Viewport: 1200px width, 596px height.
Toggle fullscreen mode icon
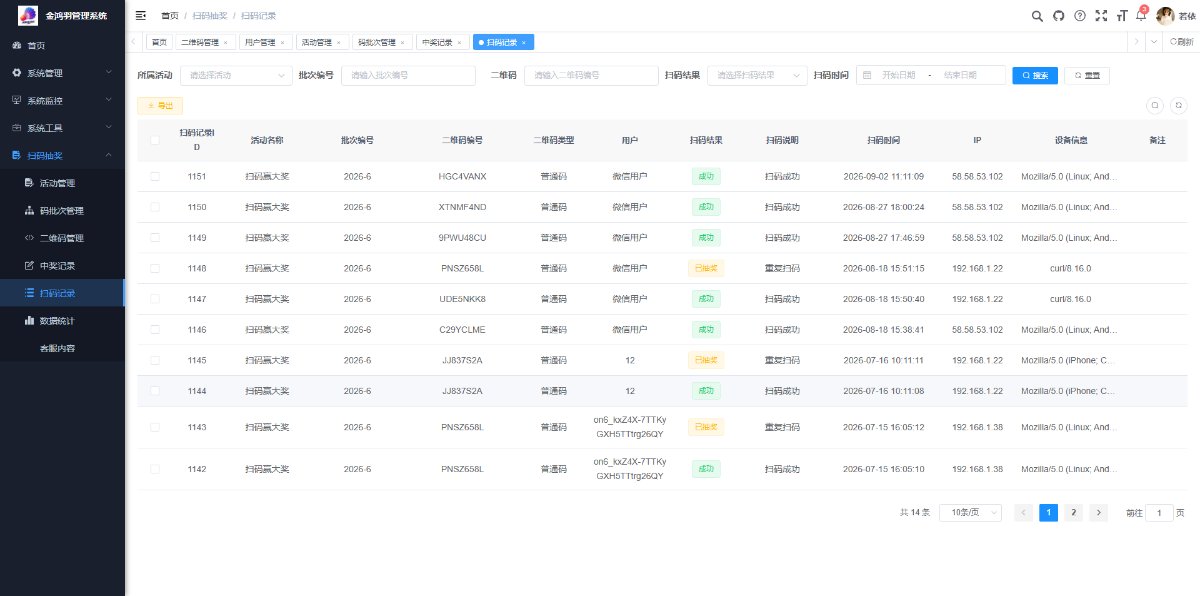coord(1101,15)
